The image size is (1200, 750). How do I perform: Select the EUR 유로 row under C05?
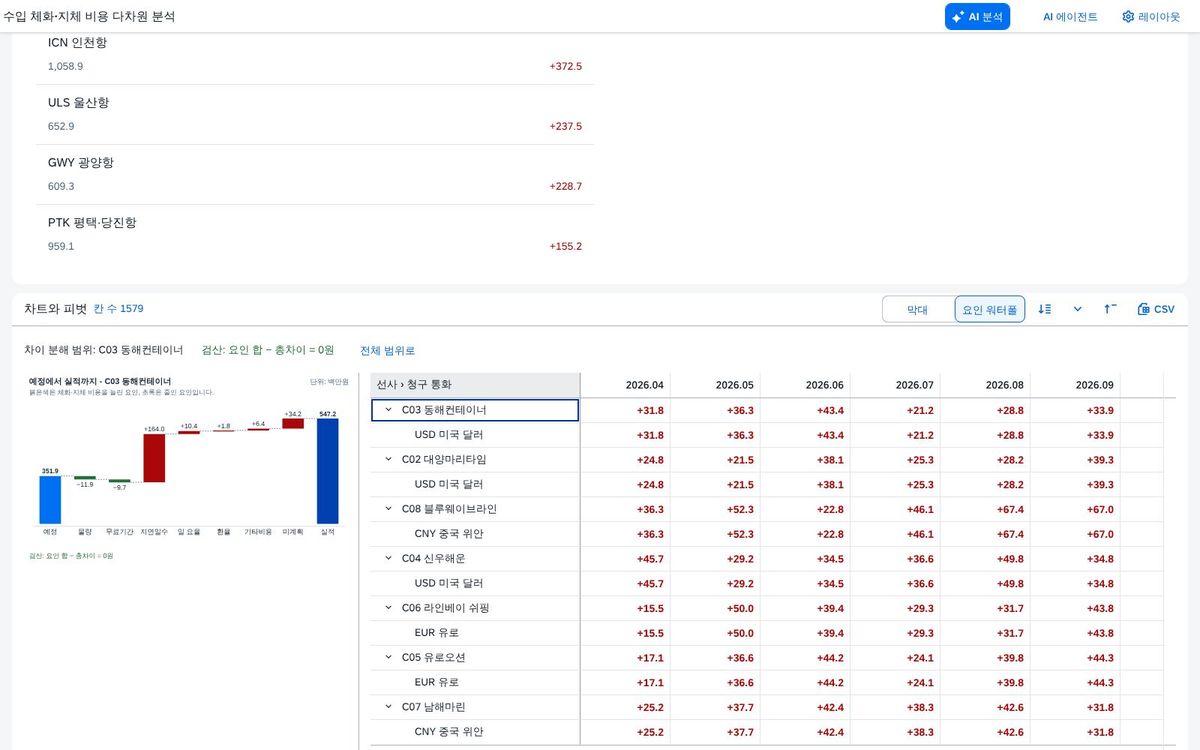[475, 682]
